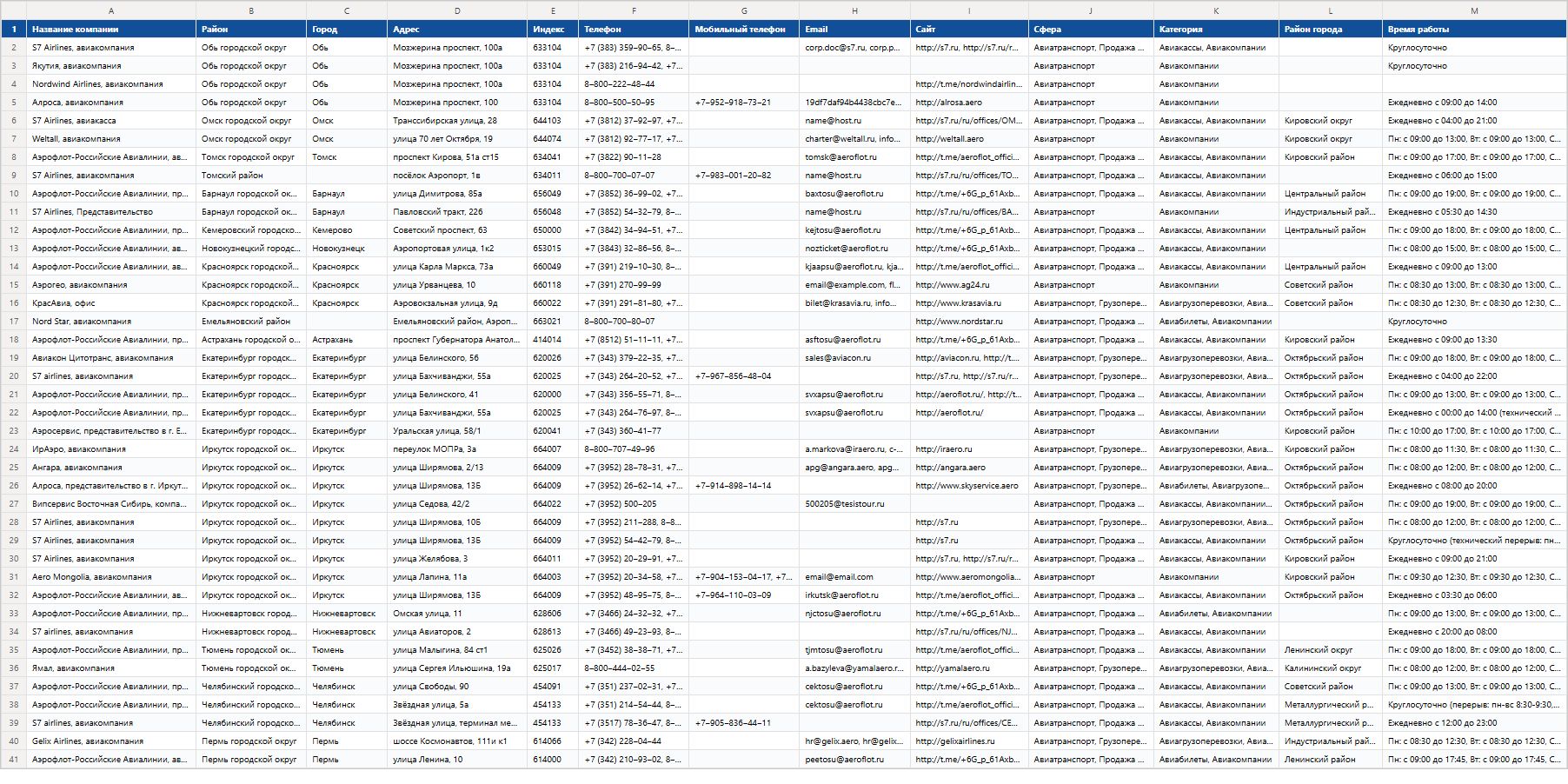Click the "Индекс" header cell
Image resolution: width=1568 pixels, height=784 pixels.
[553, 30]
